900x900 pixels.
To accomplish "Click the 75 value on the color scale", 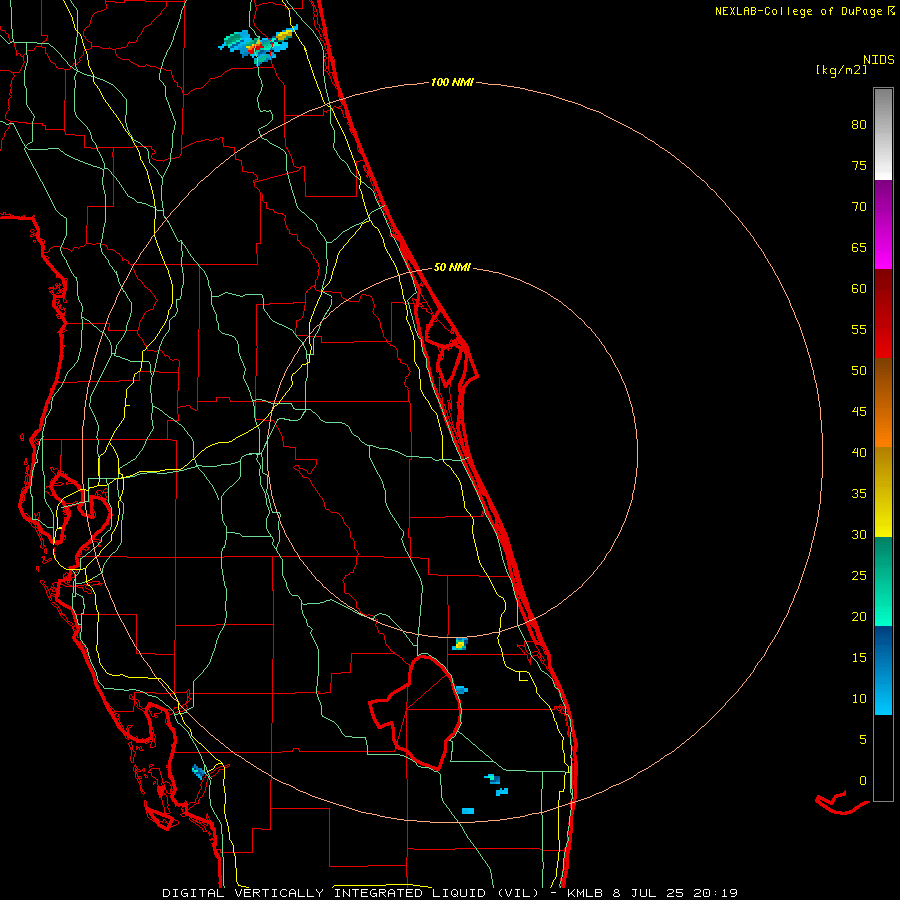I will pos(859,165).
